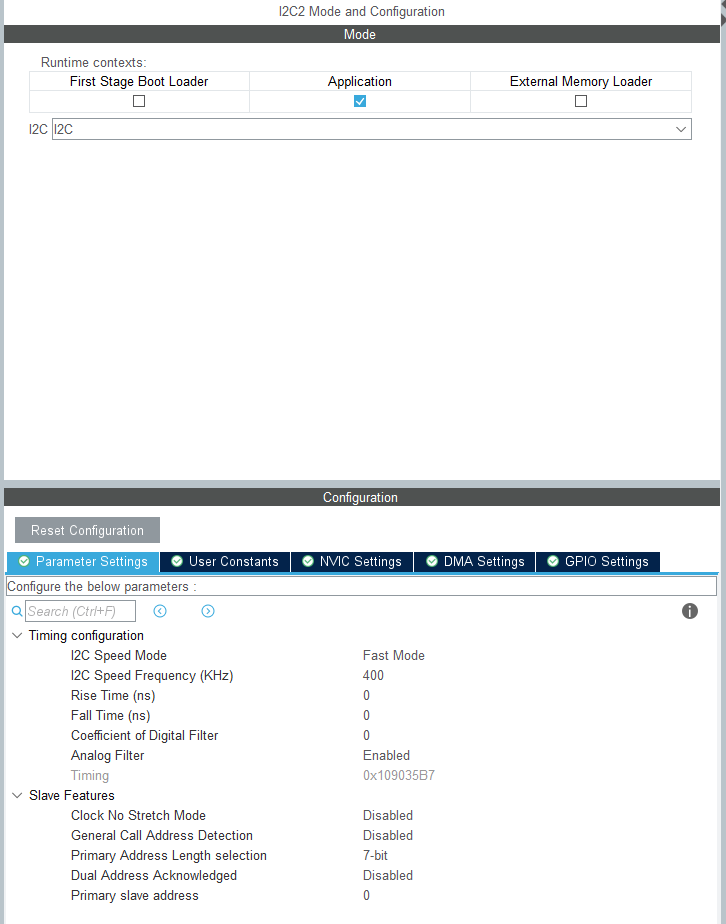Open the GPIO Settings tab
The width and height of the screenshot is (726, 924).
pyautogui.click(x=598, y=562)
